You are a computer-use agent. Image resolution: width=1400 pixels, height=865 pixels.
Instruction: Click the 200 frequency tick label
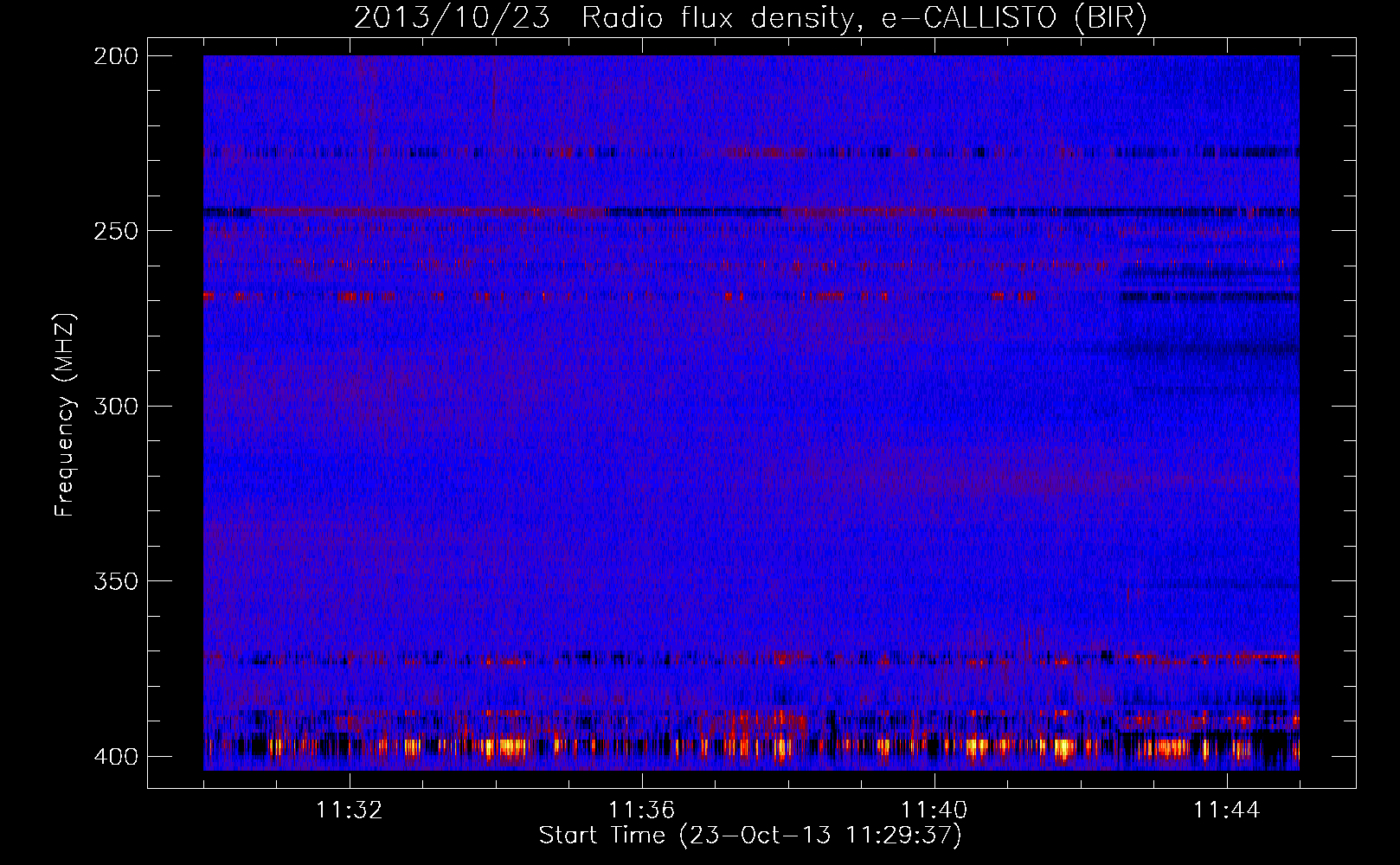tap(115, 55)
